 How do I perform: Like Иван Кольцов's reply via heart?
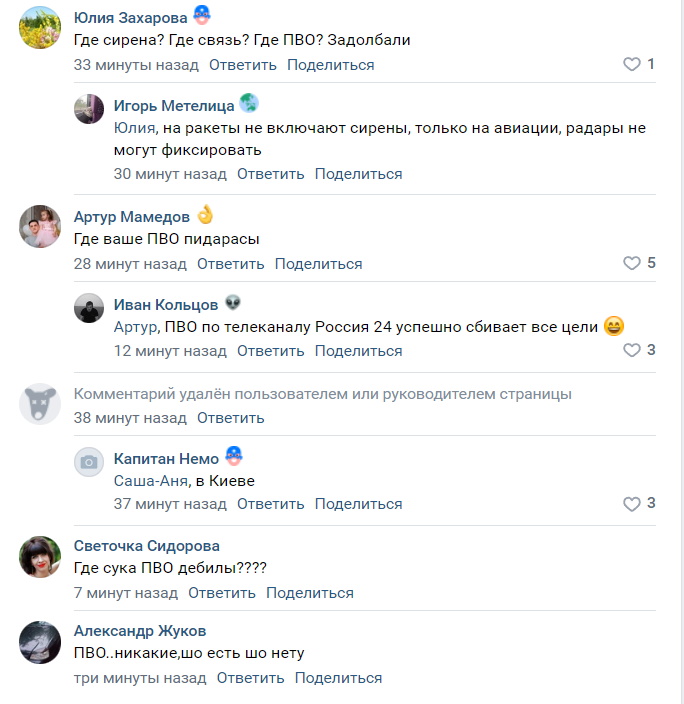click(x=631, y=350)
